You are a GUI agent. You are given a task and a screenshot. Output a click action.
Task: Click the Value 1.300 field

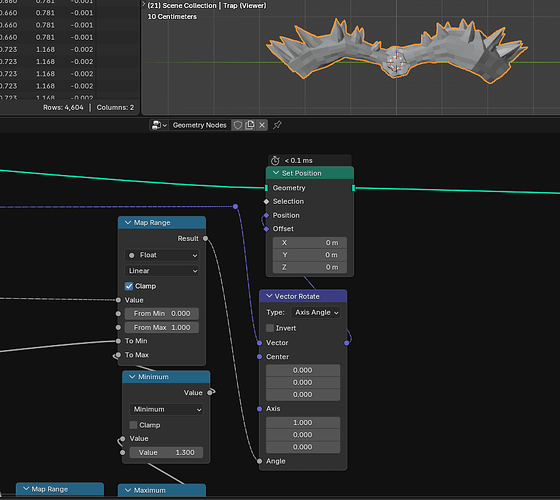point(166,453)
